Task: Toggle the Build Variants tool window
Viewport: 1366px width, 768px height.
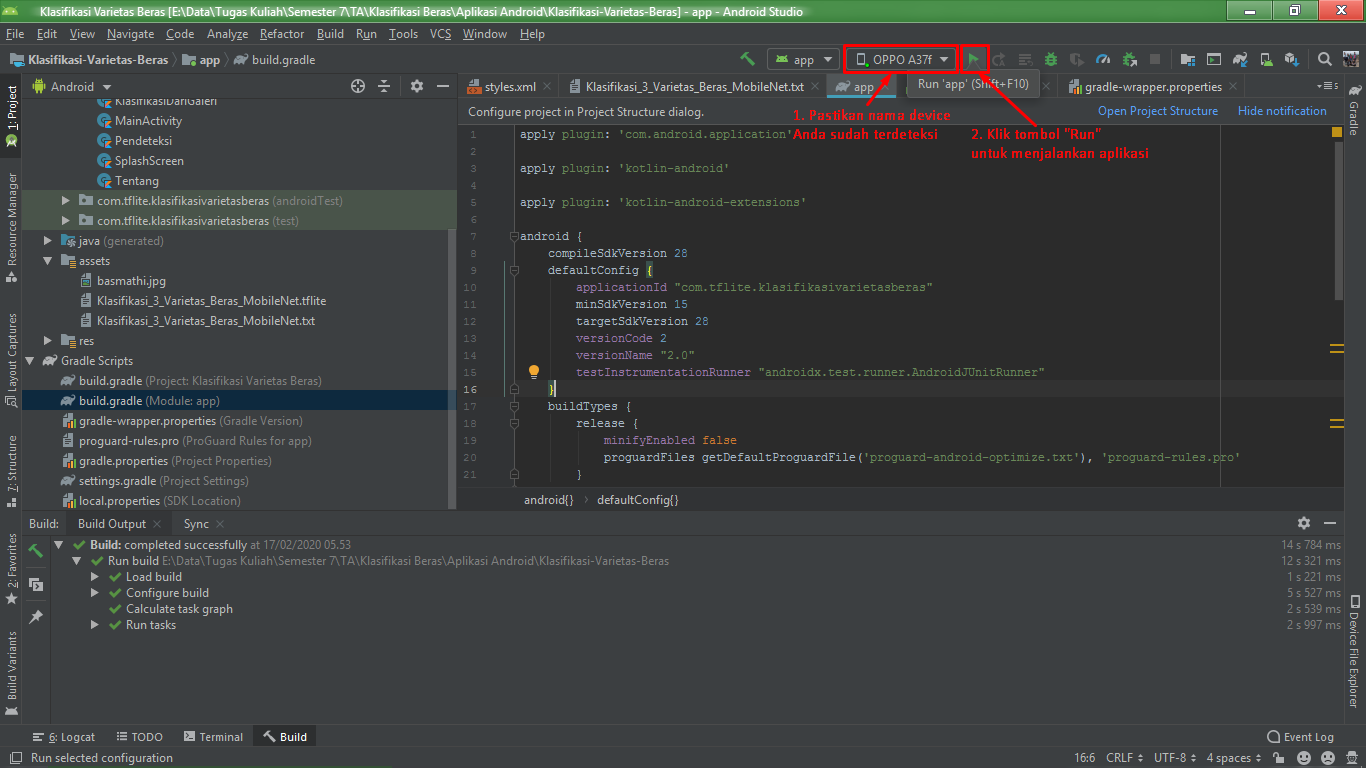Action: click(x=11, y=673)
